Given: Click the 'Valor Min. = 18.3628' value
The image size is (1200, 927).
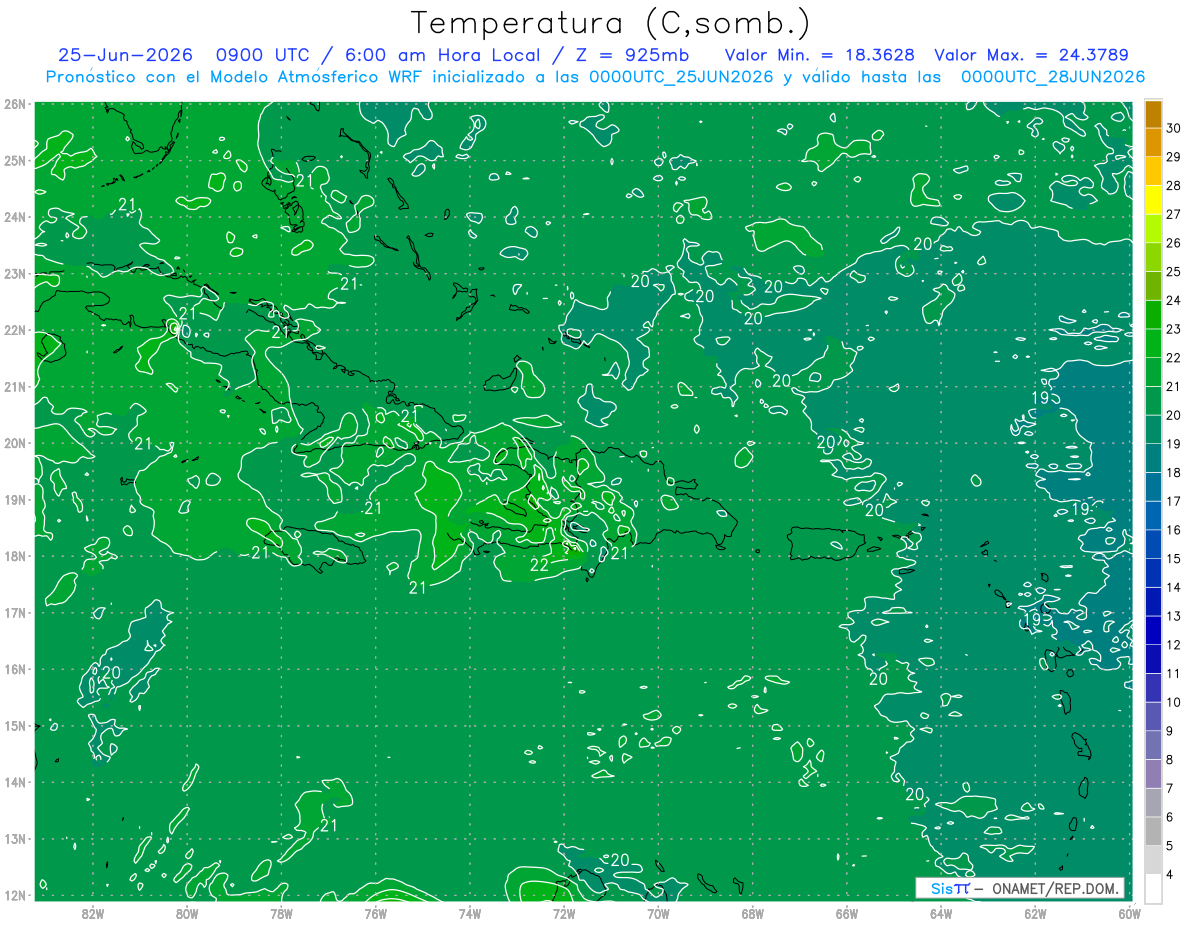Looking at the screenshot, I should tap(821, 55).
